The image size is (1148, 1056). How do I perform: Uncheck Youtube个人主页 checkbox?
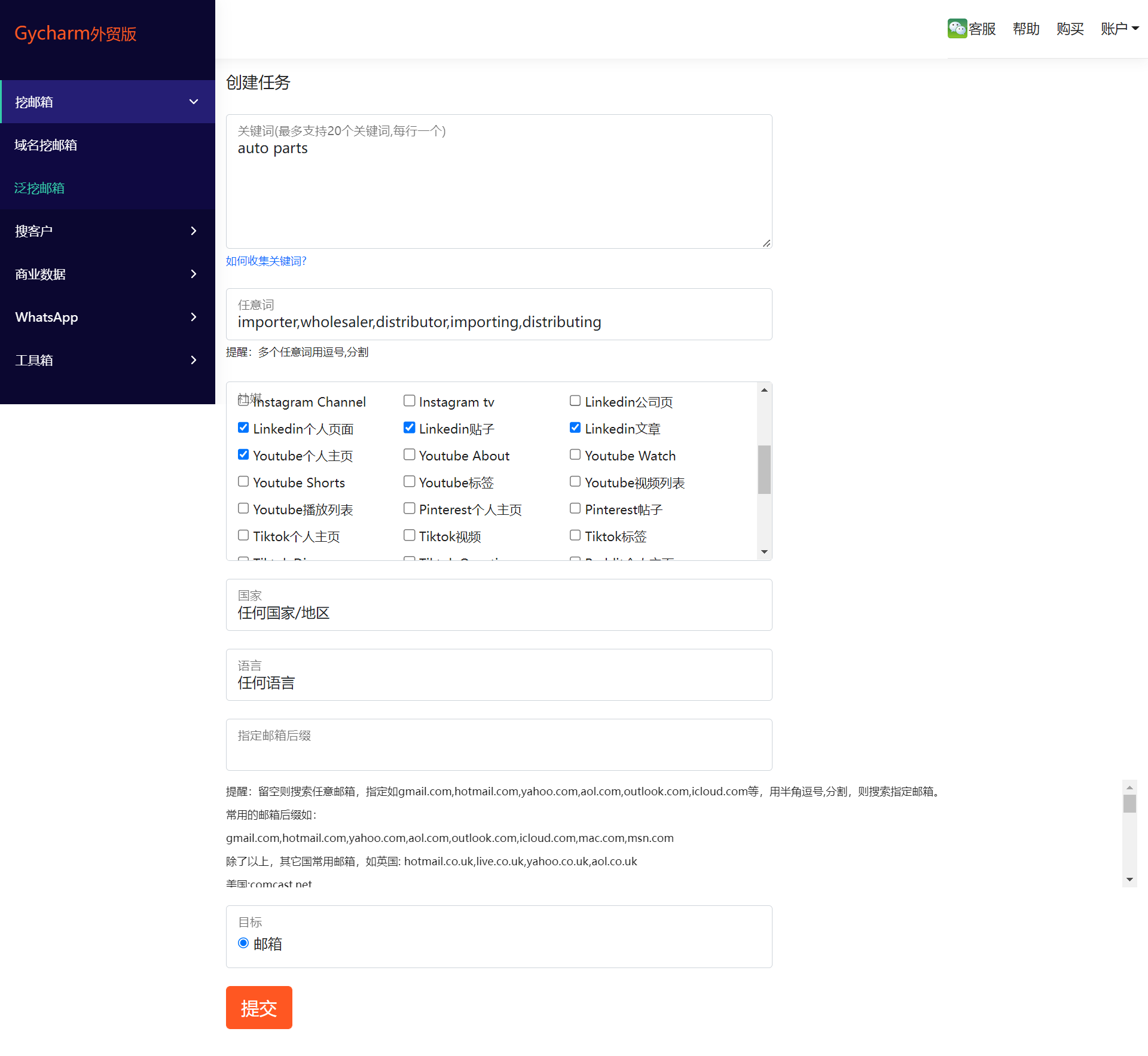pyautogui.click(x=243, y=454)
